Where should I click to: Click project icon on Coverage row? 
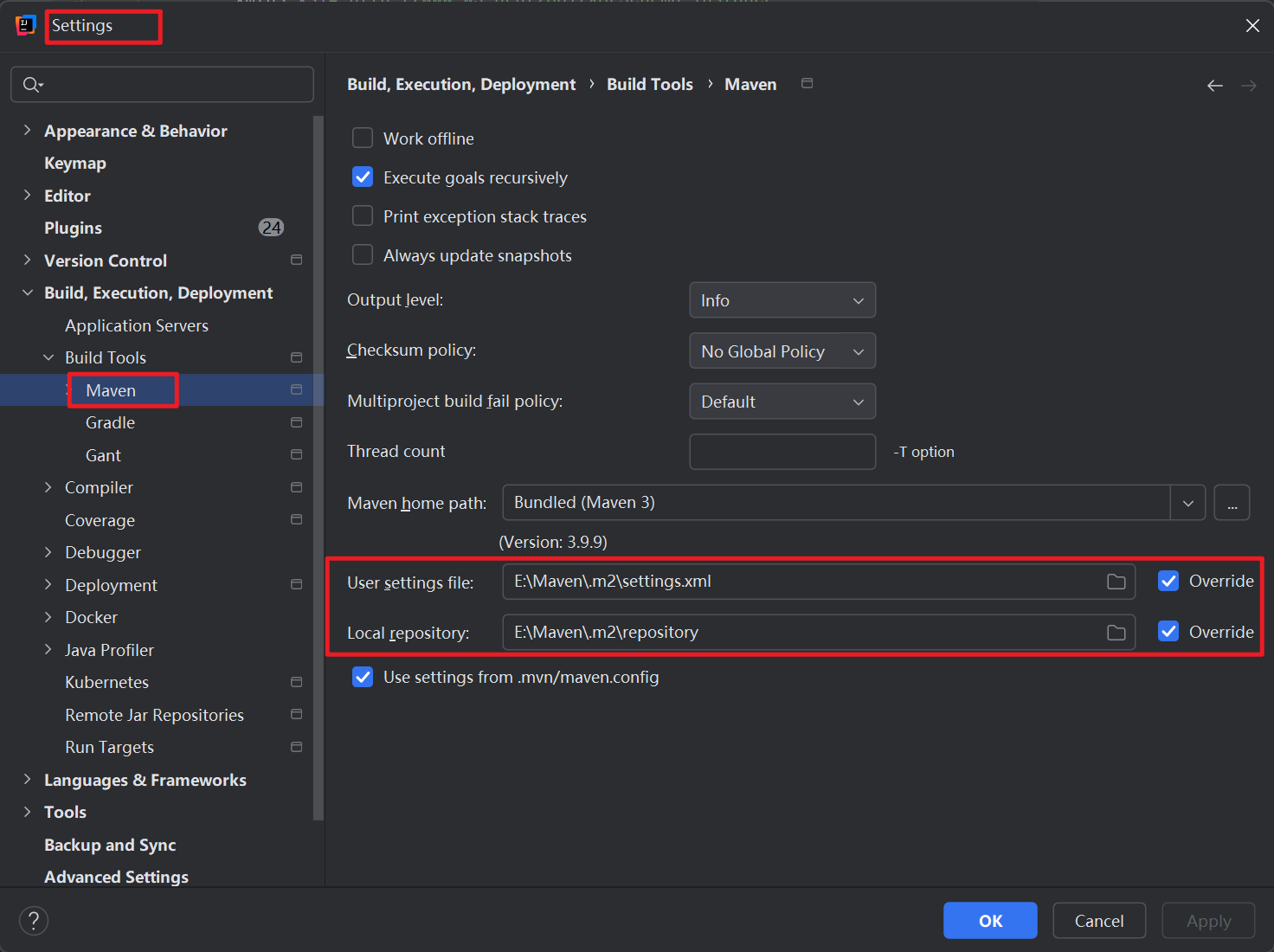click(297, 519)
